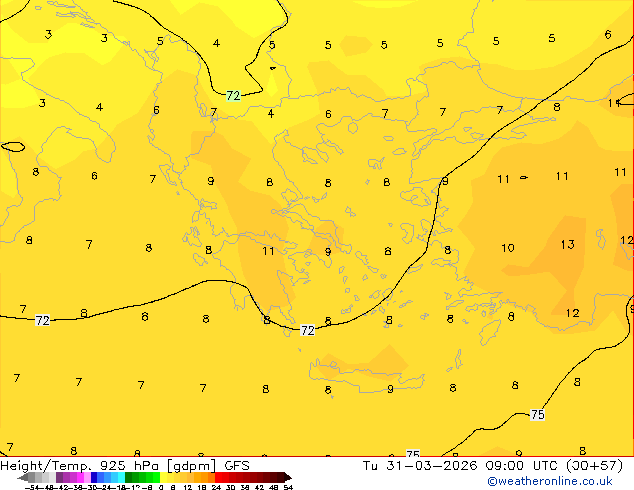
Task: Click the 72 contour label south of Peloponnese
Action: pos(308,330)
